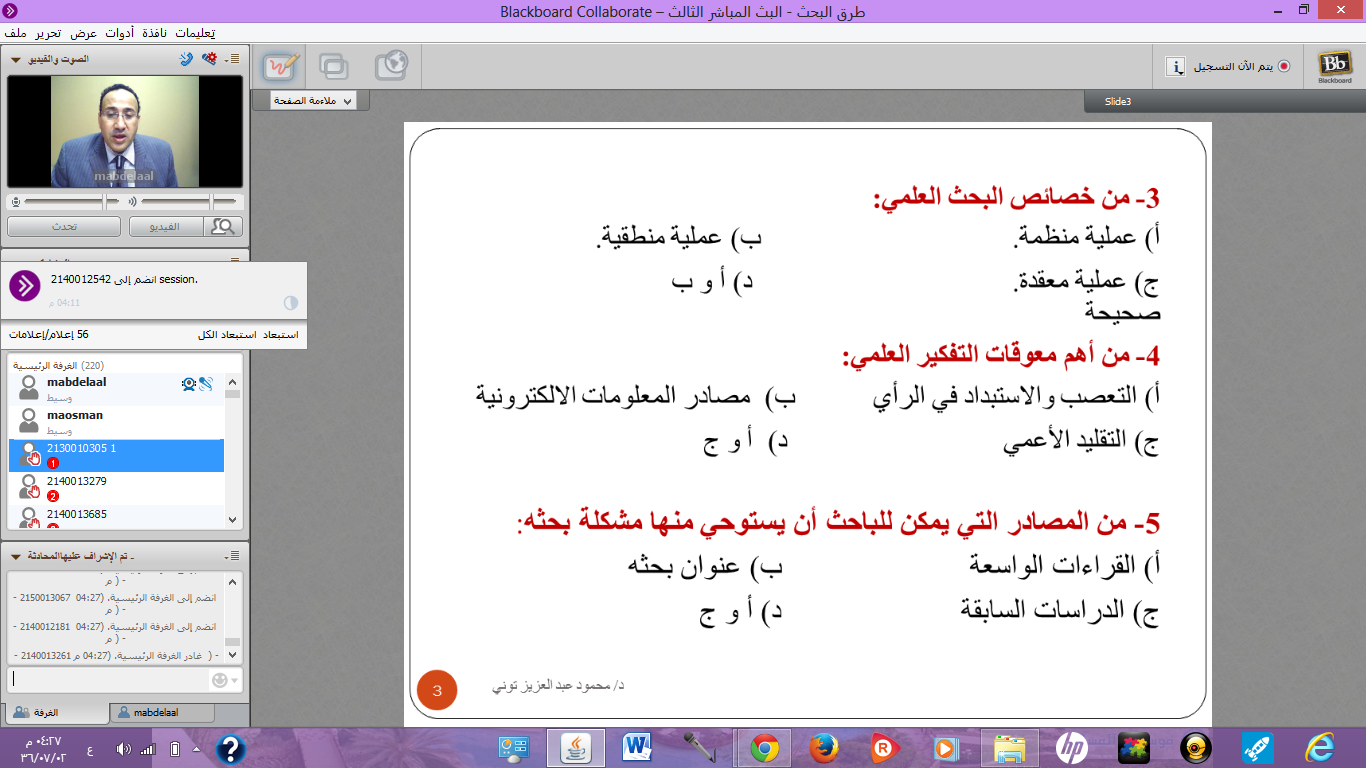Click mabdelaal's telephony status icon
This screenshot has width=1366, height=768.
pos(205,383)
